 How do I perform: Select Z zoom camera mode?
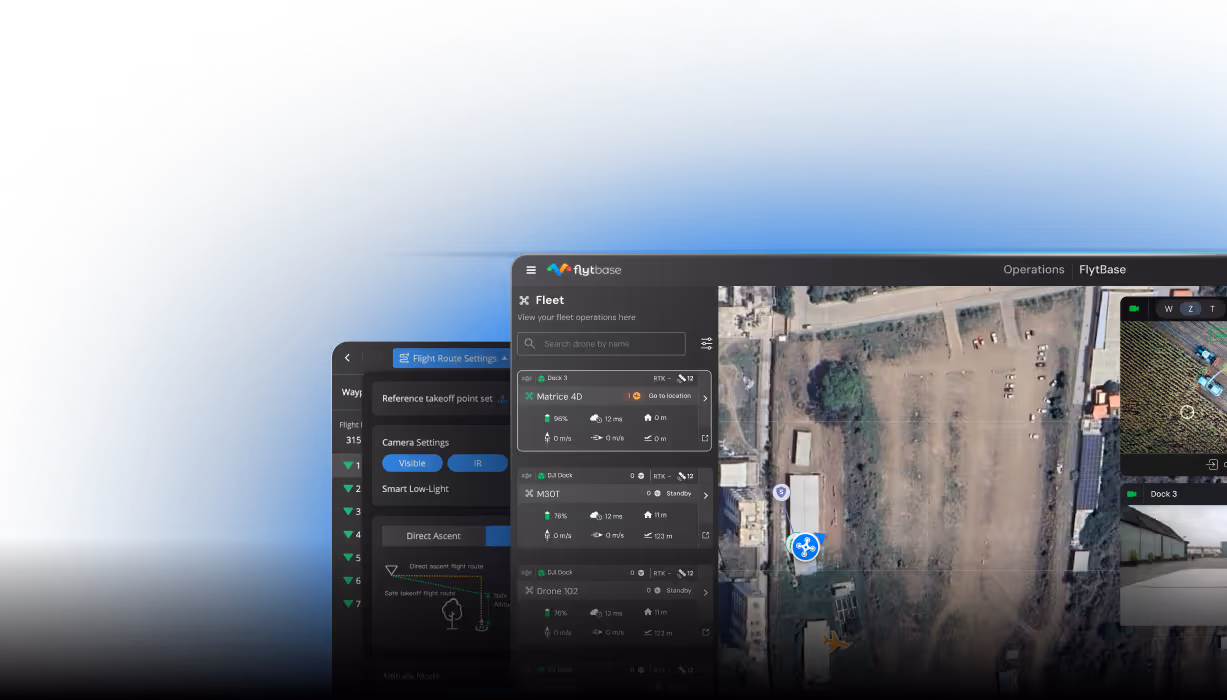1190,309
